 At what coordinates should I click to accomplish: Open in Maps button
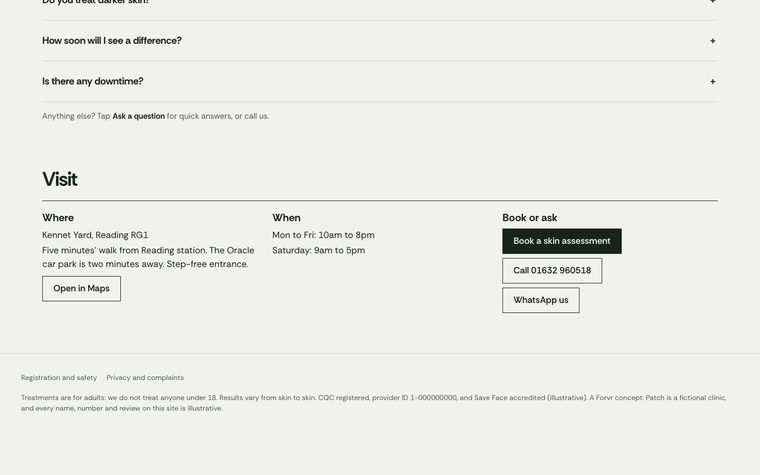coord(81,289)
